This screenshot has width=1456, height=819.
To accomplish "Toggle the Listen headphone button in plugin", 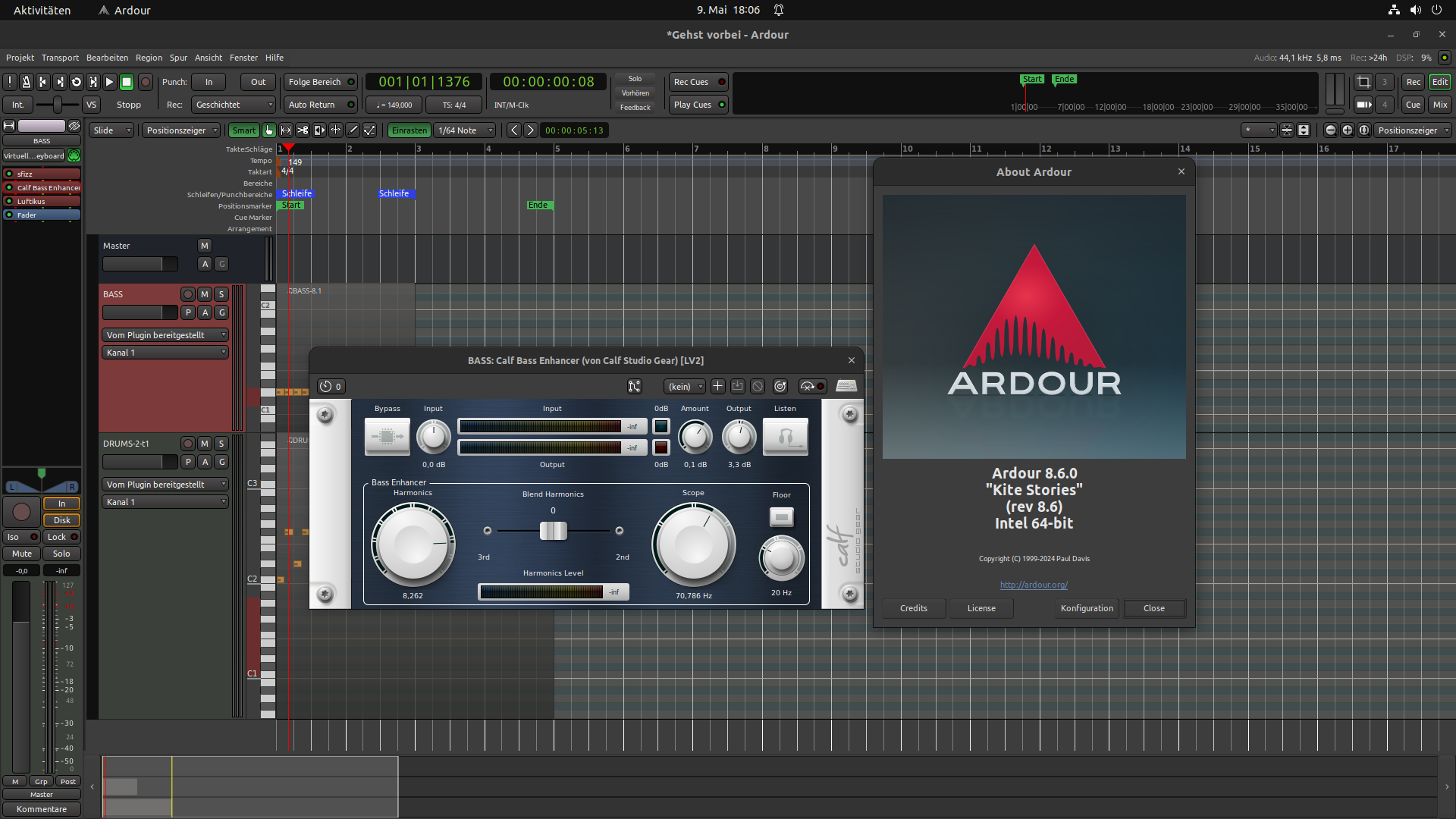I will [x=785, y=437].
